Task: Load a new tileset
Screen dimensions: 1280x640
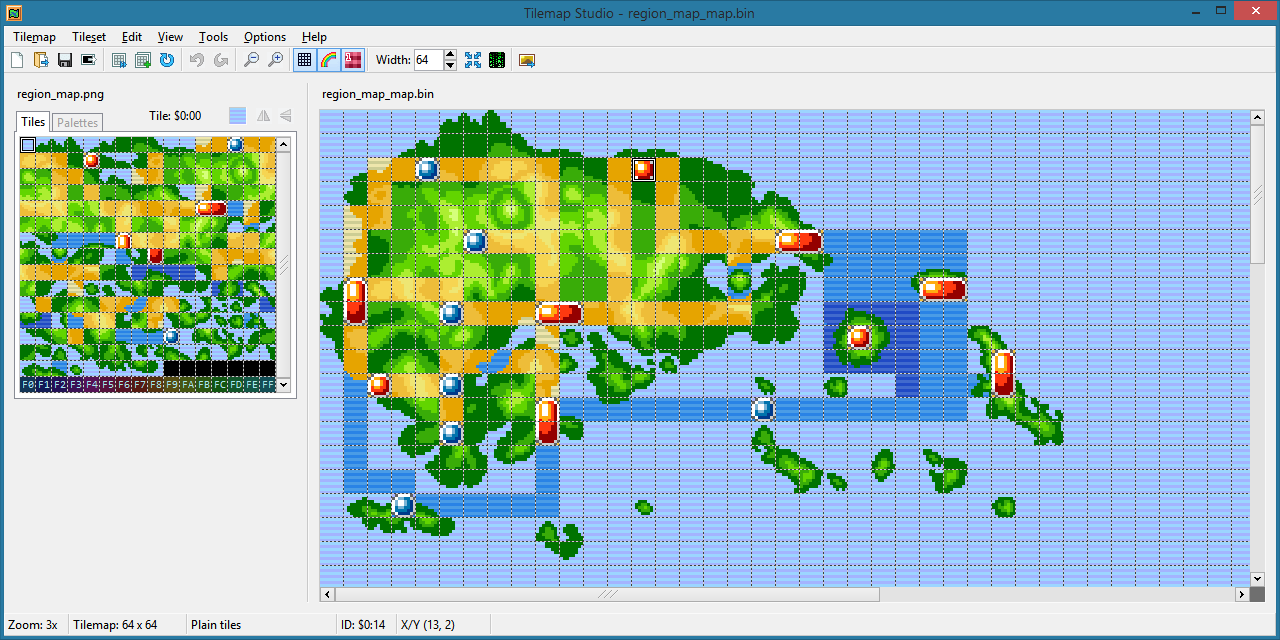Action: 119,59
